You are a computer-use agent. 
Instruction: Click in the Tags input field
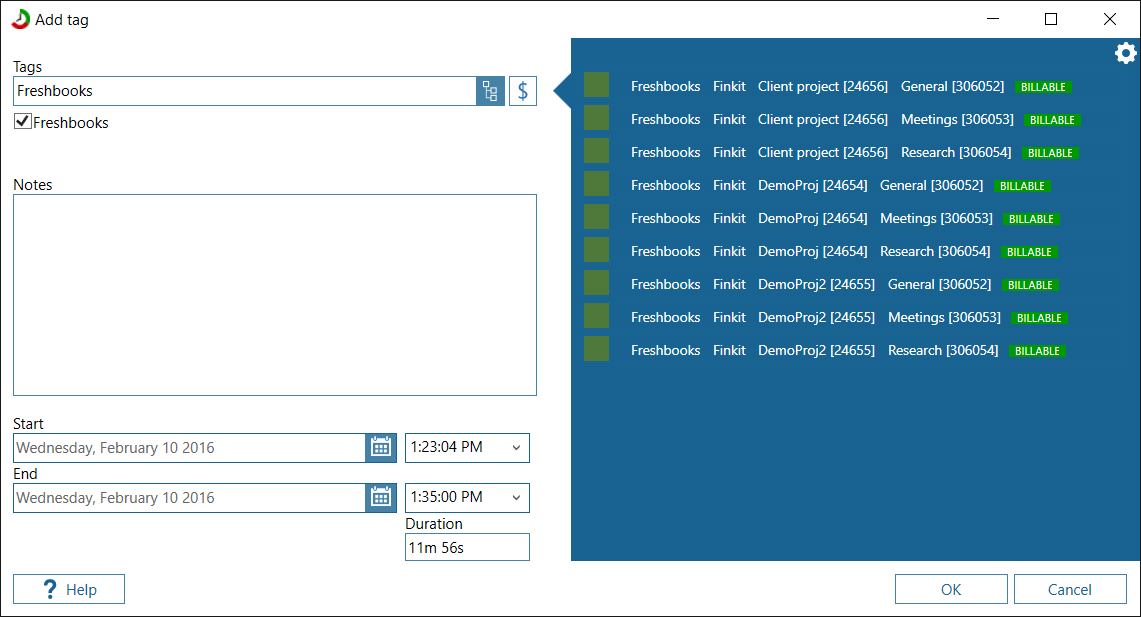tap(244, 91)
